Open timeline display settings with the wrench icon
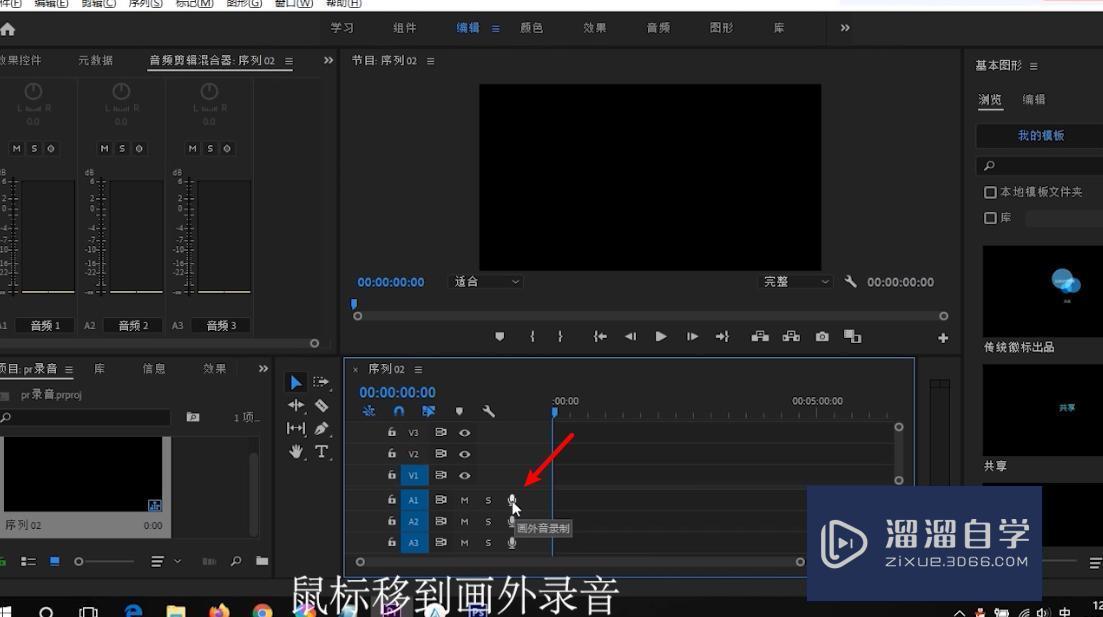The height and width of the screenshot is (617, 1103). coord(490,411)
